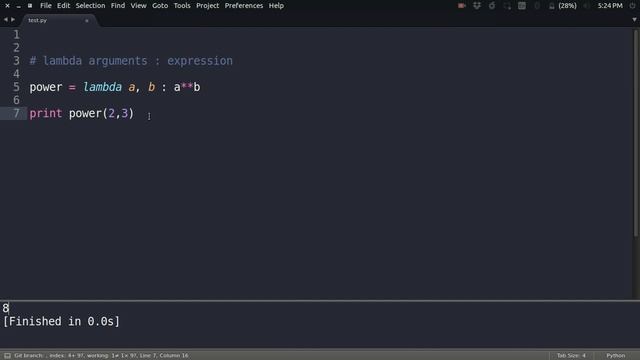The image size is (640, 360).
Task: Open the View menu
Action: click(x=138, y=6)
